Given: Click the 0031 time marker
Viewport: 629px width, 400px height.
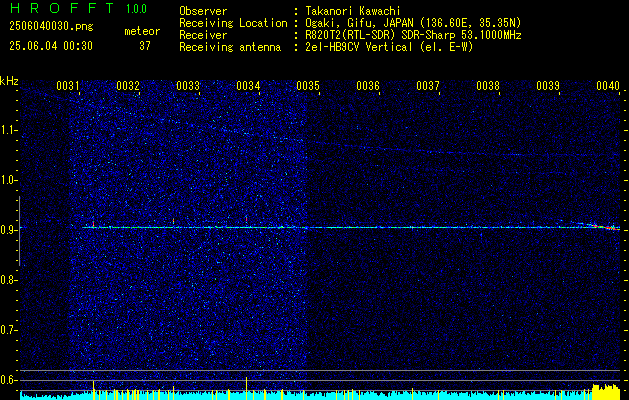Looking at the screenshot, I should 68,86.
